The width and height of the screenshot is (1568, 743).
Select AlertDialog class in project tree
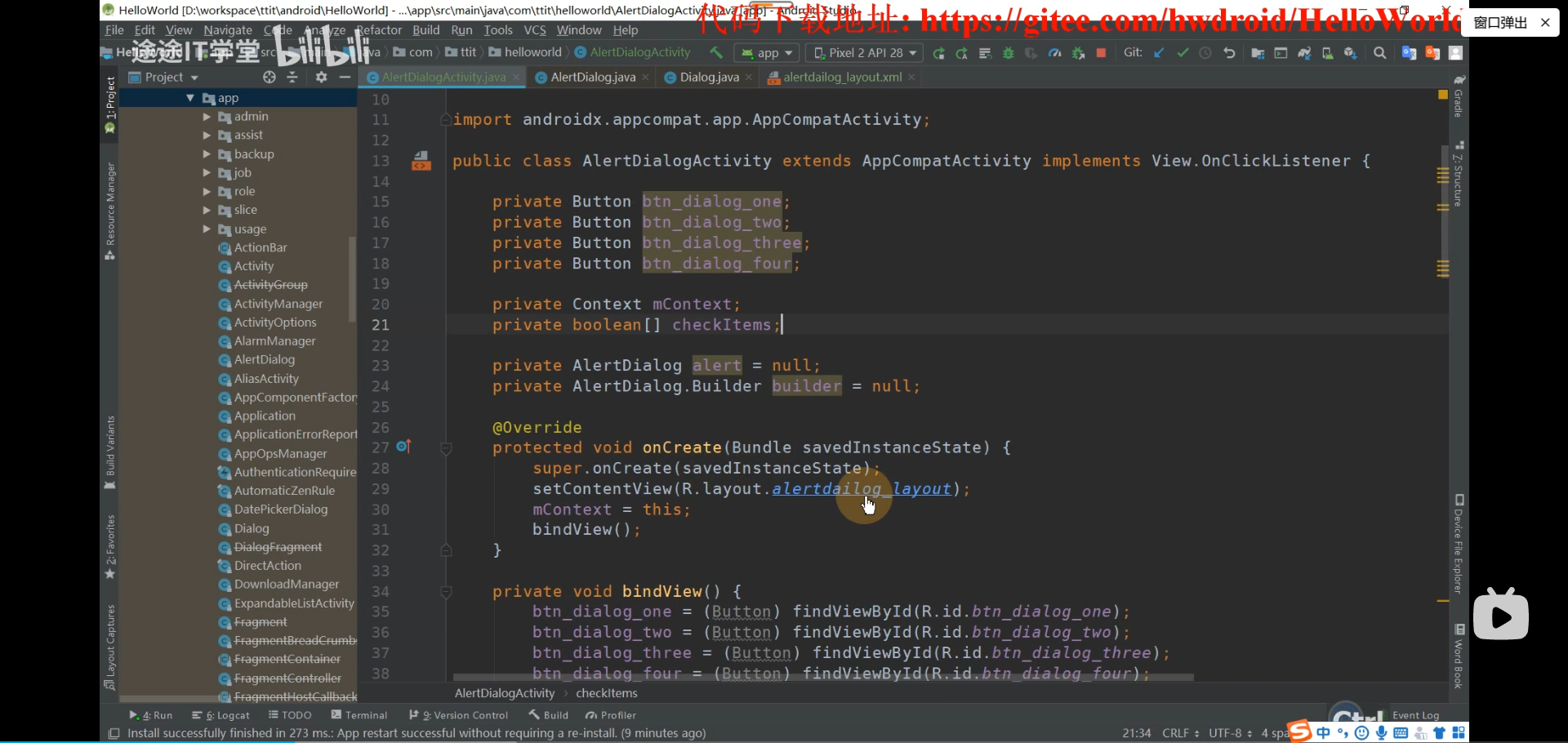point(265,360)
